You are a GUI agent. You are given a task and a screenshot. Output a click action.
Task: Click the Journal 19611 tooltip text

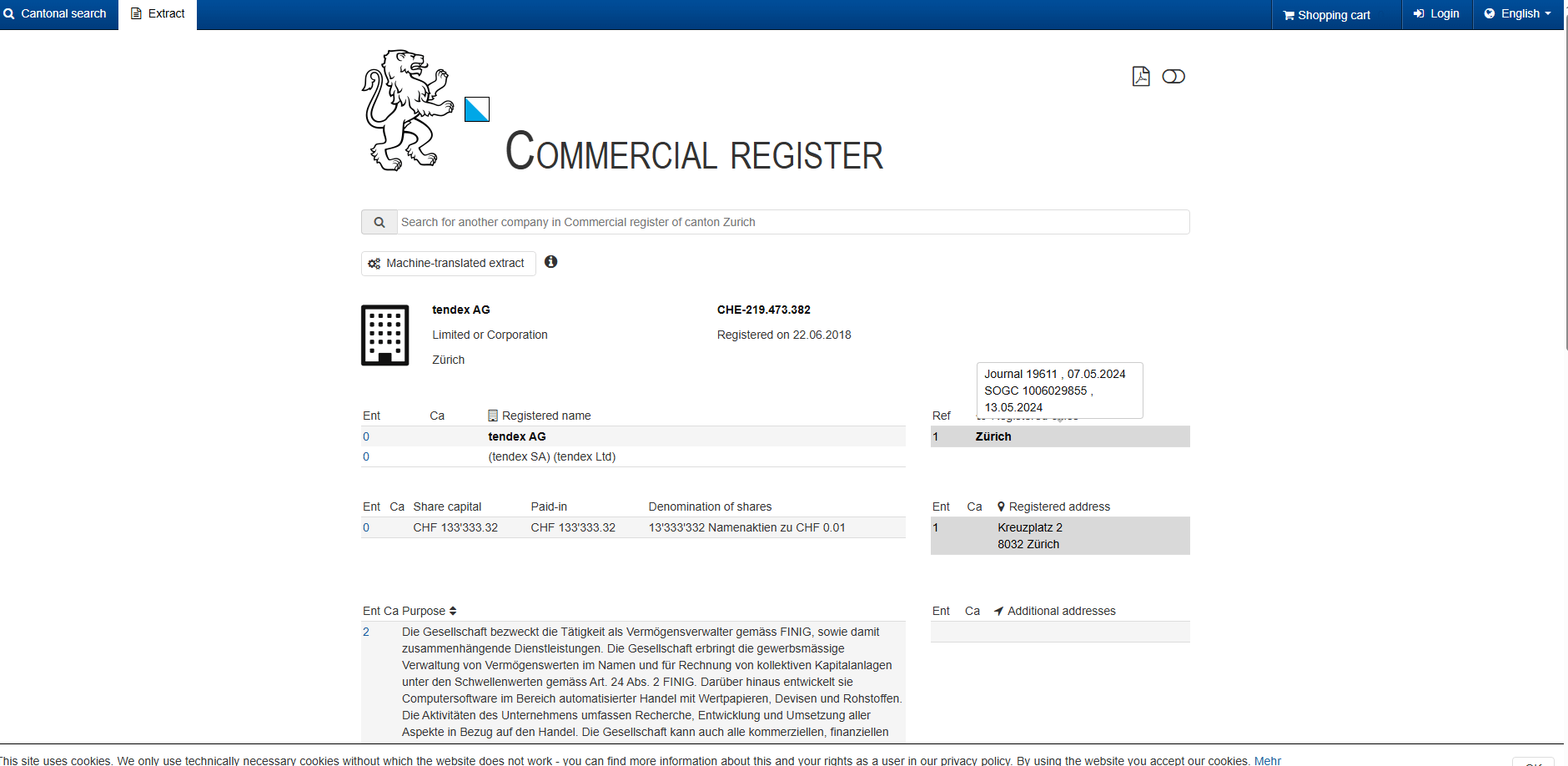click(1055, 374)
